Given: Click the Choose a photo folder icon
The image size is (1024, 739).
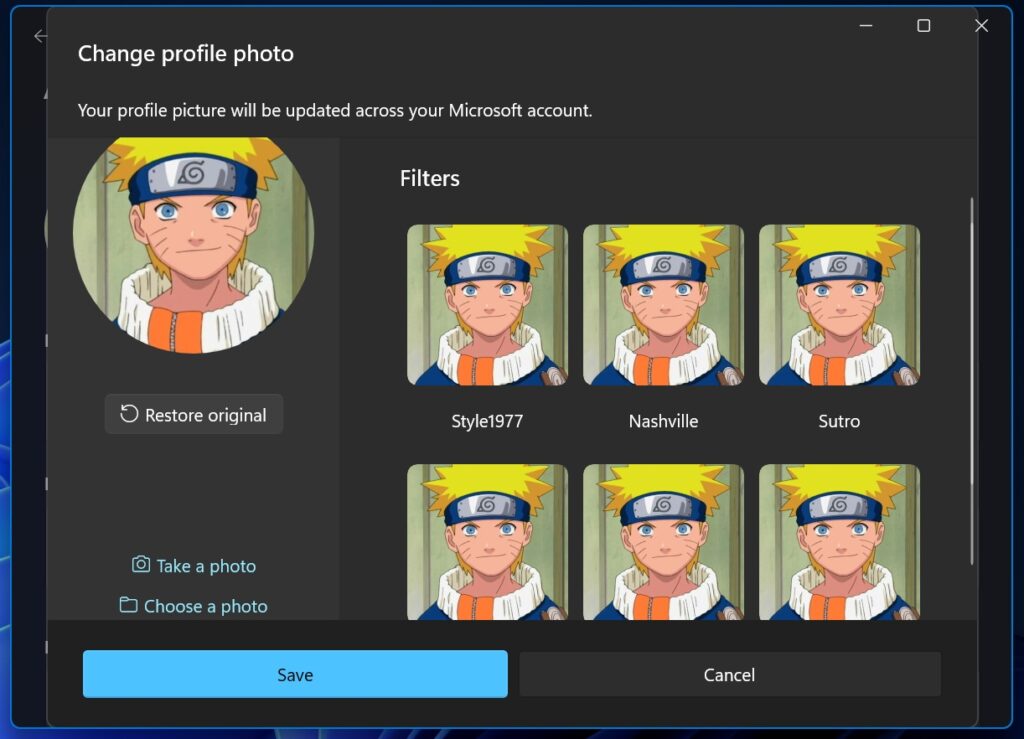Looking at the screenshot, I should click(x=130, y=606).
